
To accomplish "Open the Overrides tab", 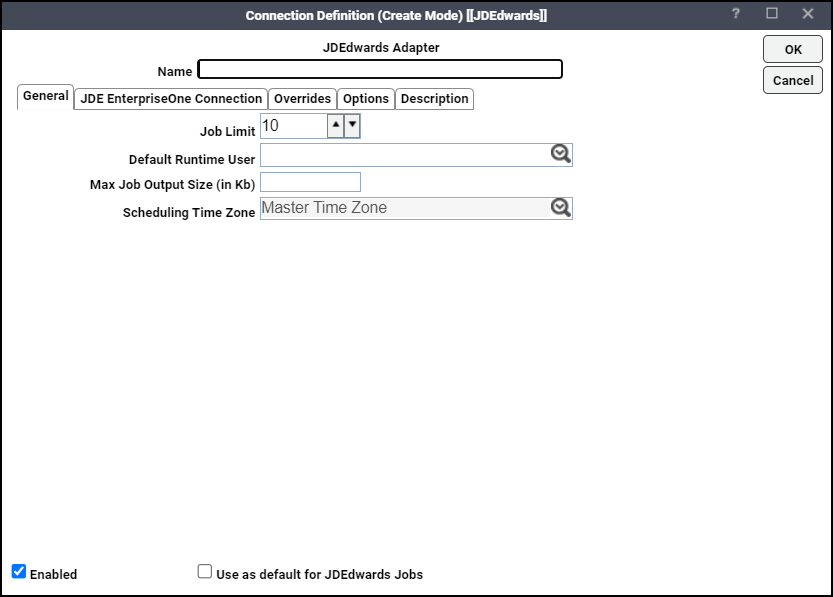I will (302, 99).
